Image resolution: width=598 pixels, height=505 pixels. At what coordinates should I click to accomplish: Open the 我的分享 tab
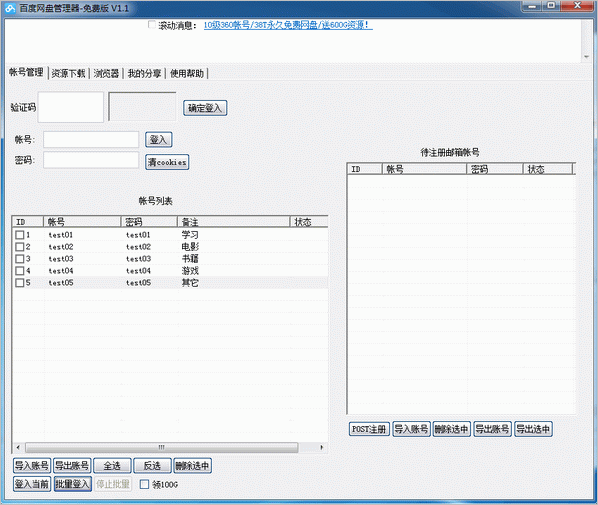tap(144, 73)
